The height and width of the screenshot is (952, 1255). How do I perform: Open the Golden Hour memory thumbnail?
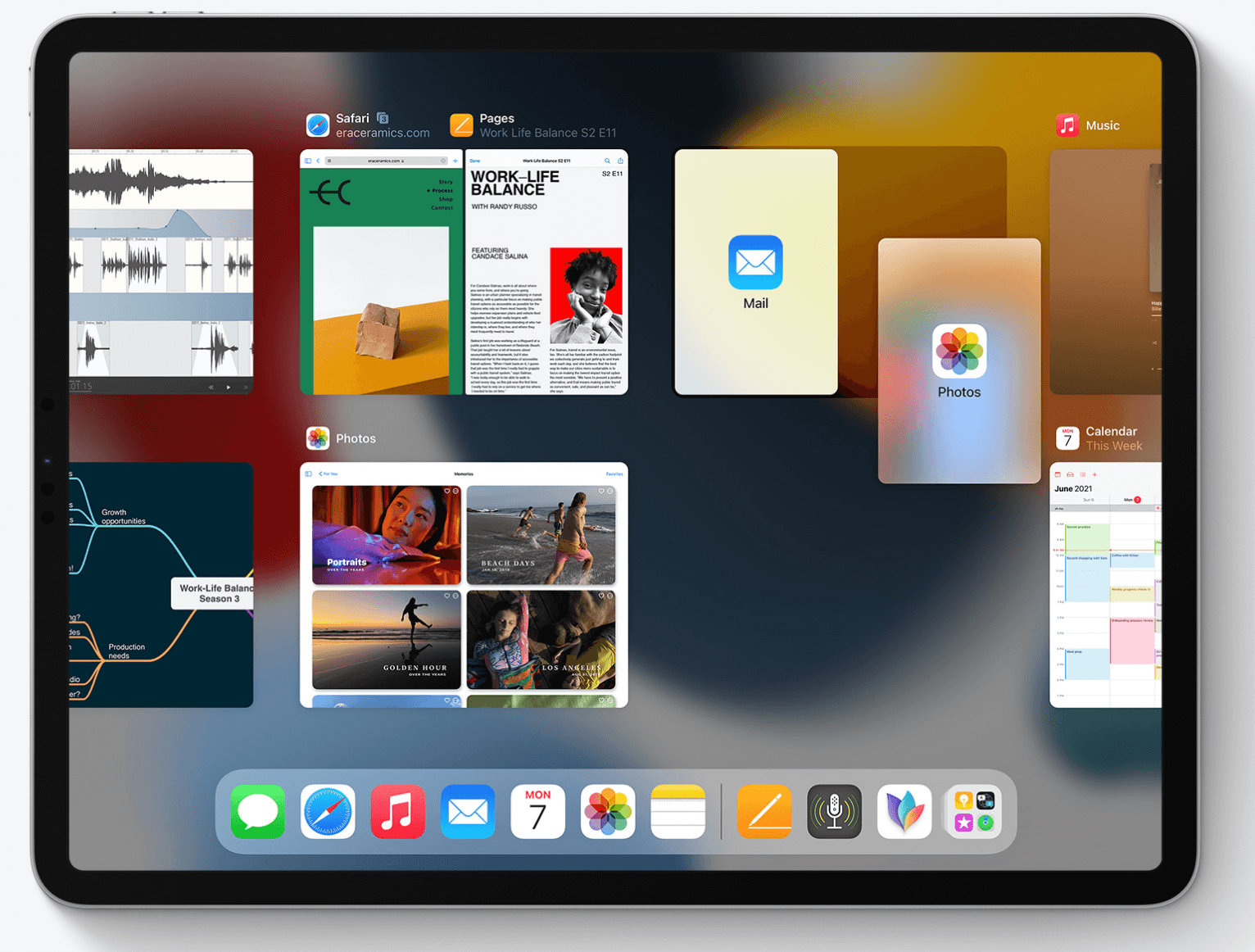pyautogui.click(x=387, y=640)
